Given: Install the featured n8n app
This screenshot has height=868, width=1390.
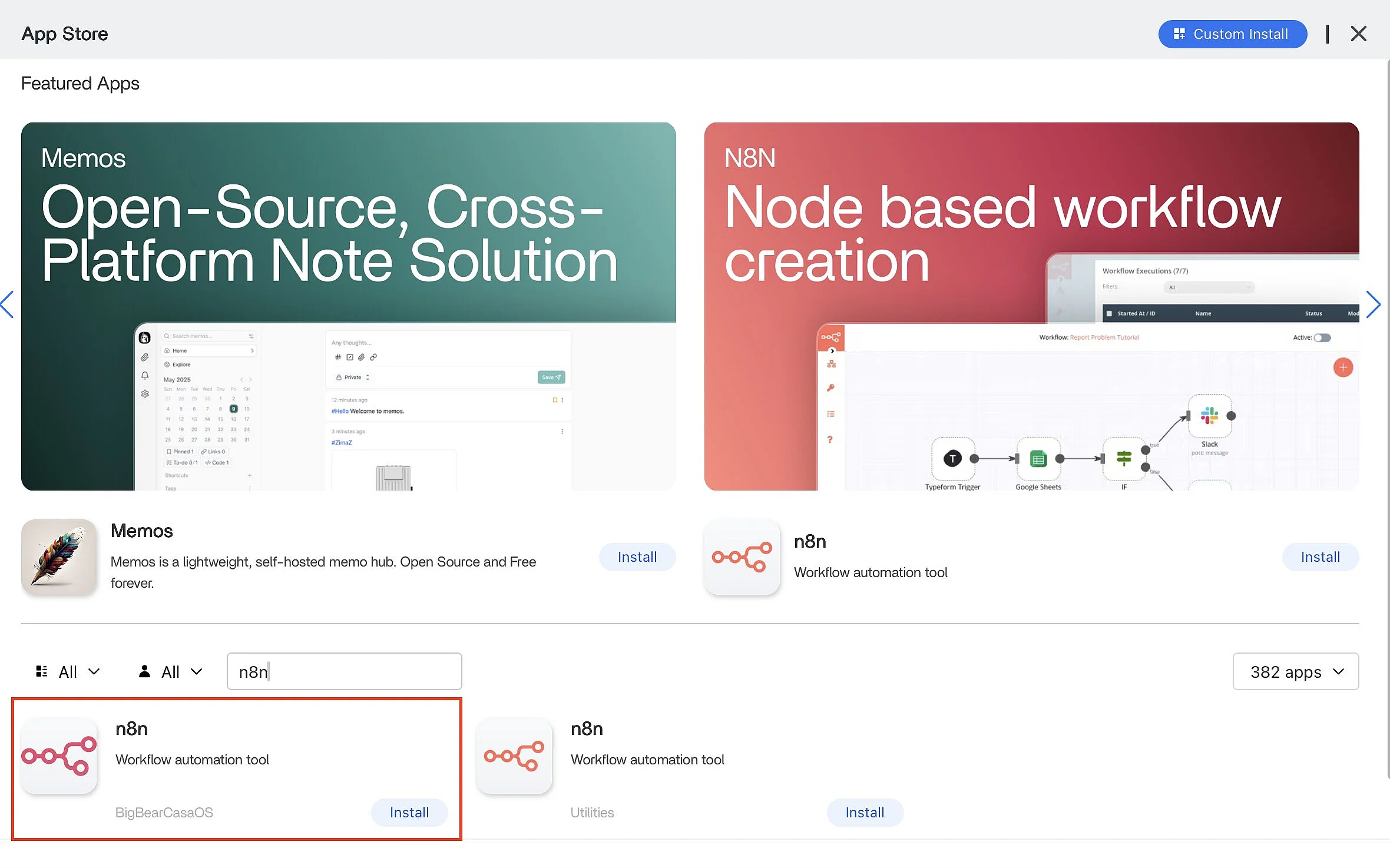Looking at the screenshot, I should (x=1320, y=557).
